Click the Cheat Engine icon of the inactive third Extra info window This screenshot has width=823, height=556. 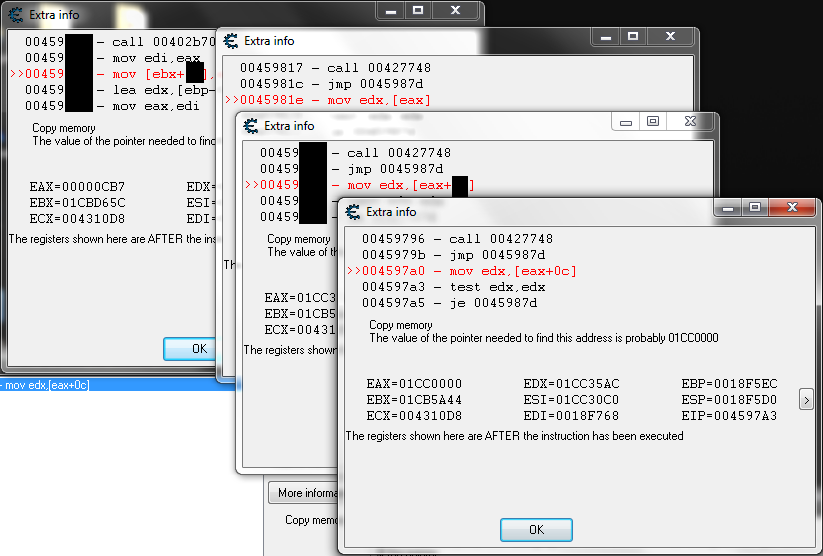[x=251, y=126]
